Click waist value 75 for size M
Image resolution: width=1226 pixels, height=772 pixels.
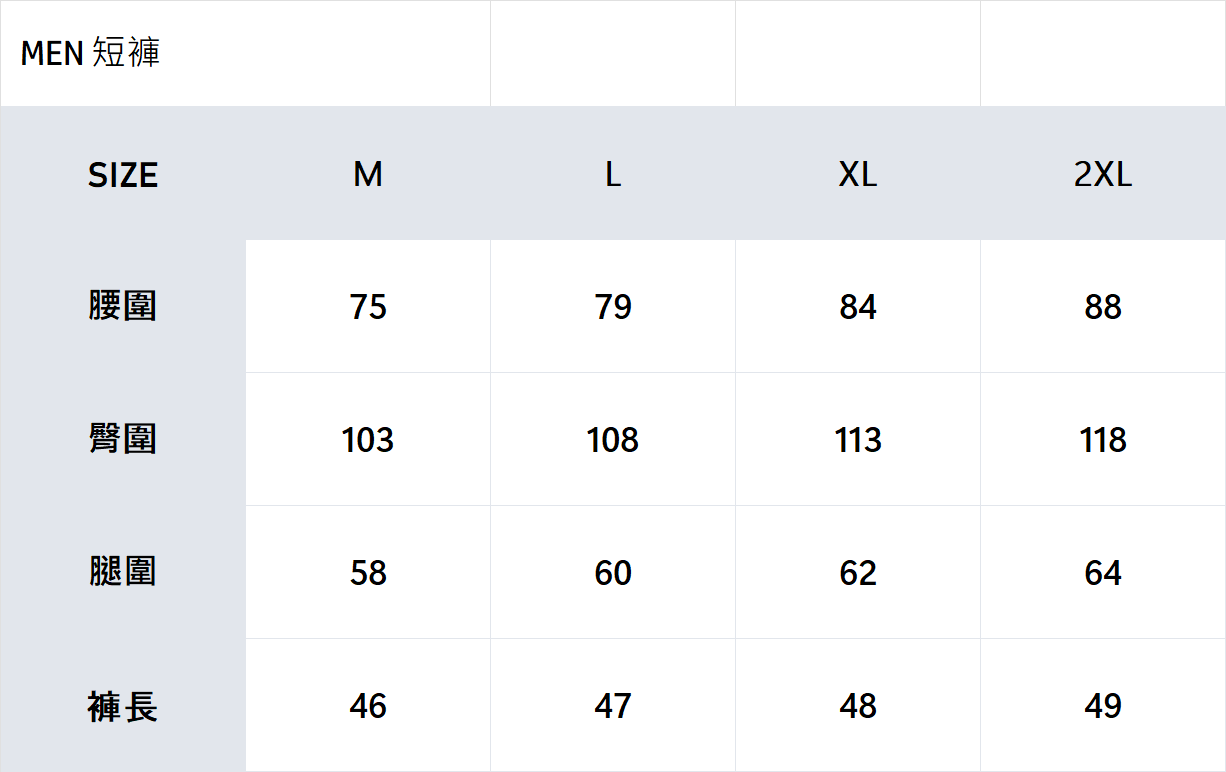click(x=368, y=306)
